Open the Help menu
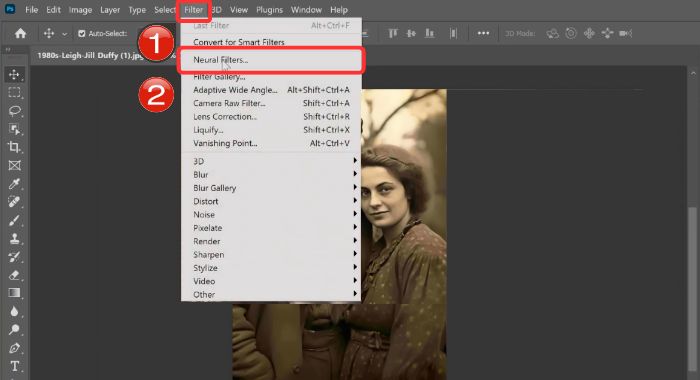The image size is (700, 380). tap(339, 10)
